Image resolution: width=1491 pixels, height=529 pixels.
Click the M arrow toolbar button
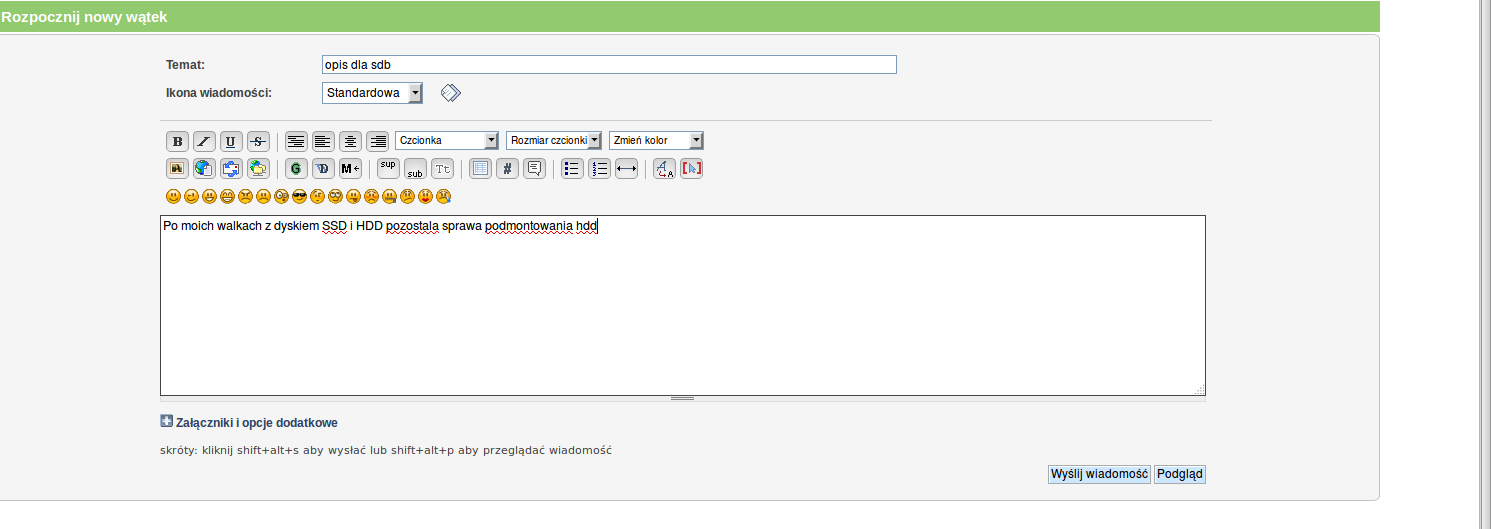tap(350, 169)
